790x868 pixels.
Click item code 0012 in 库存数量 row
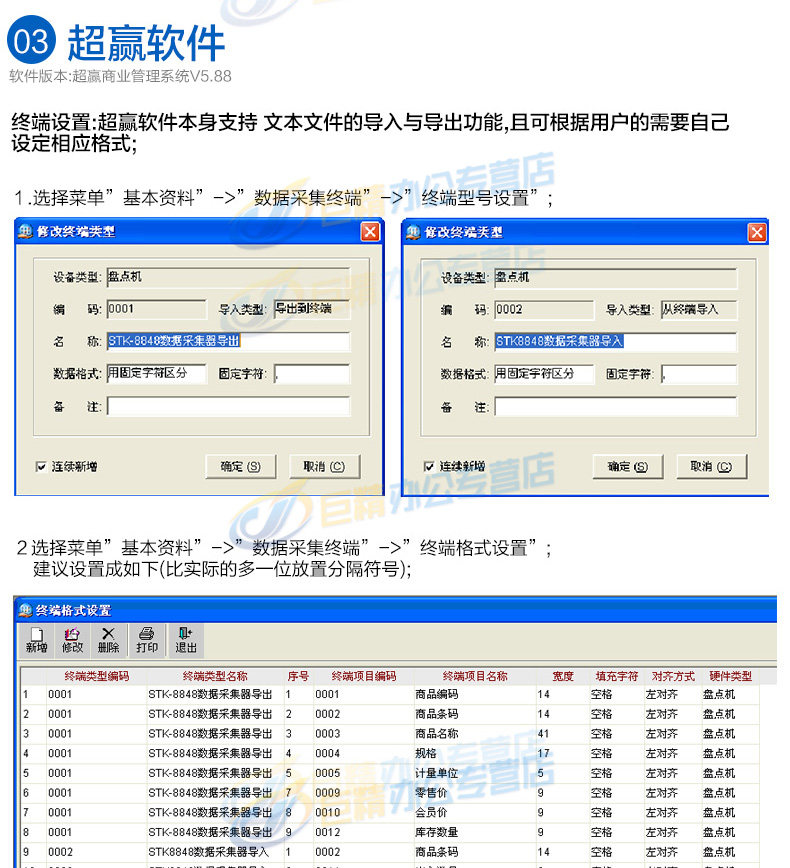(x=328, y=832)
